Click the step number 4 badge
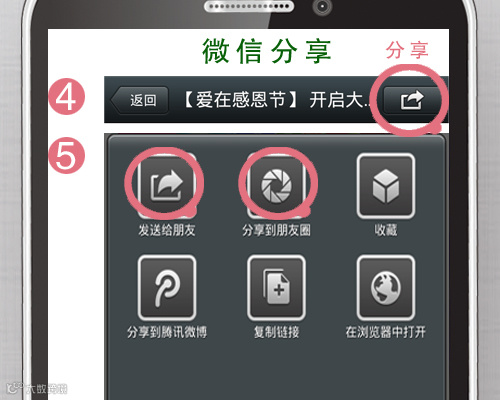This screenshot has width=500, height=400. 67,97
